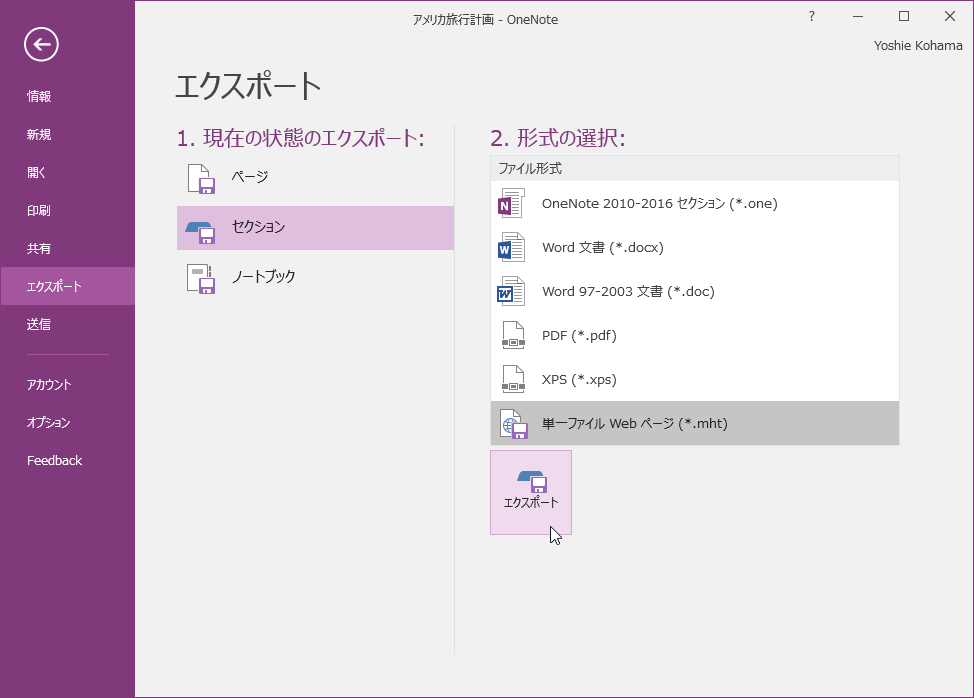Select PDF (*.pdf) format
This screenshot has width=974, height=698.
click(x=694, y=335)
